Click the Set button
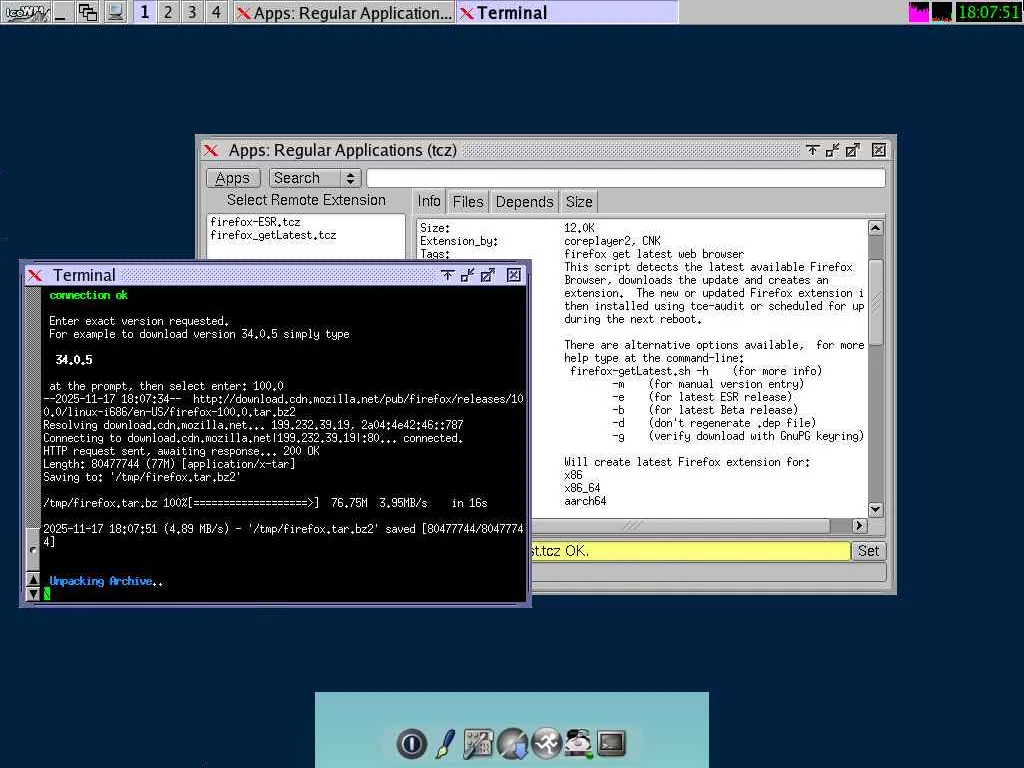The width and height of the screenshot is (1024, 768). [869, 551]
